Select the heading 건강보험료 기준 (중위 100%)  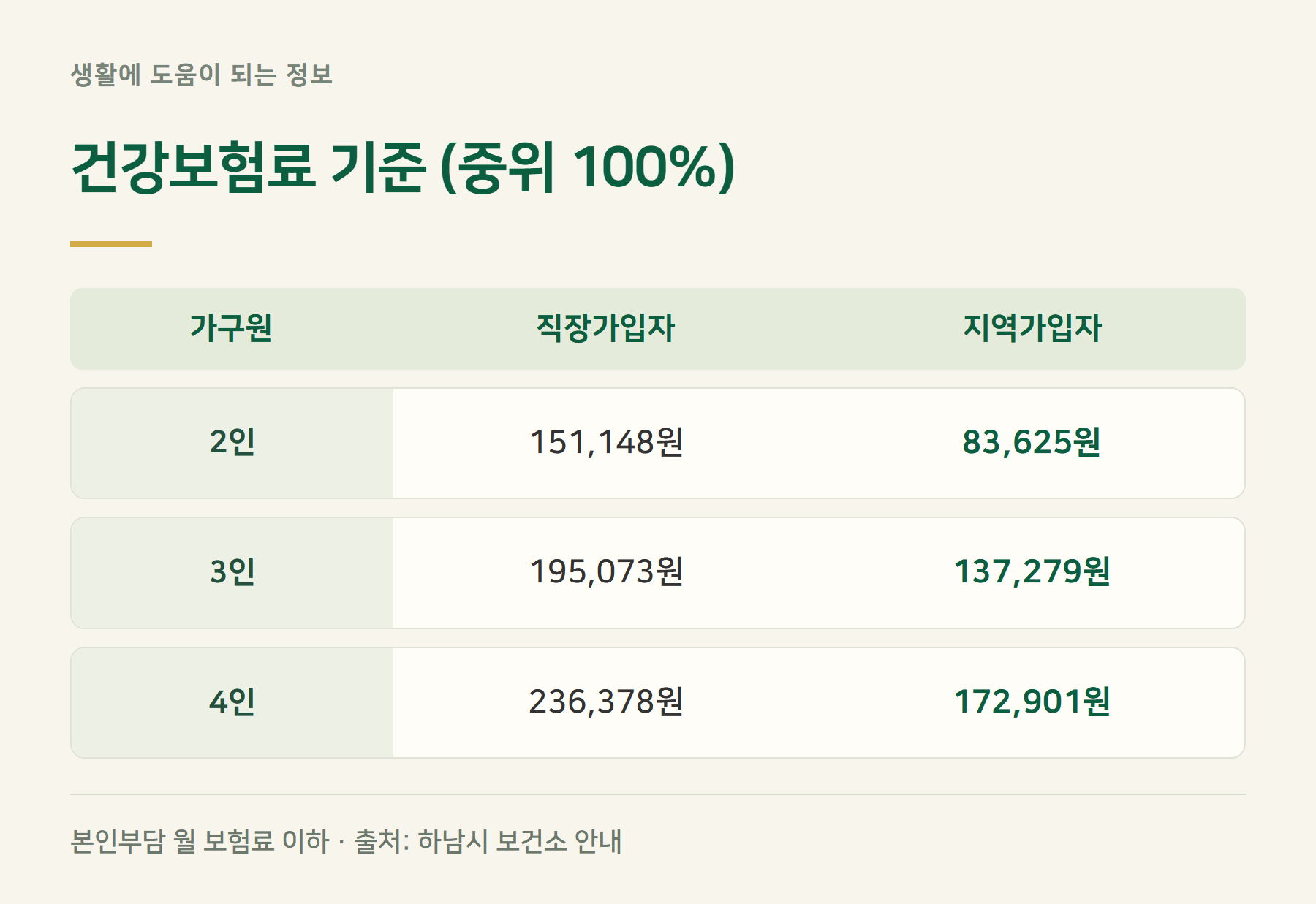point(403,167)
